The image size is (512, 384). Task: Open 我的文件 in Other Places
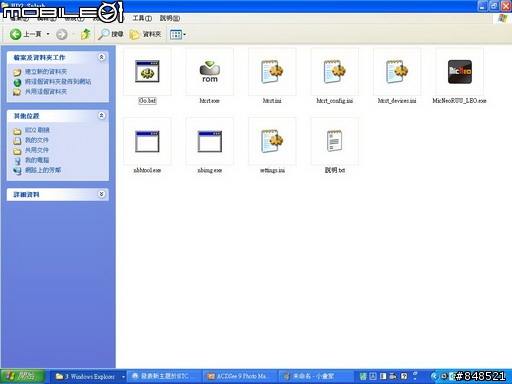37,140
